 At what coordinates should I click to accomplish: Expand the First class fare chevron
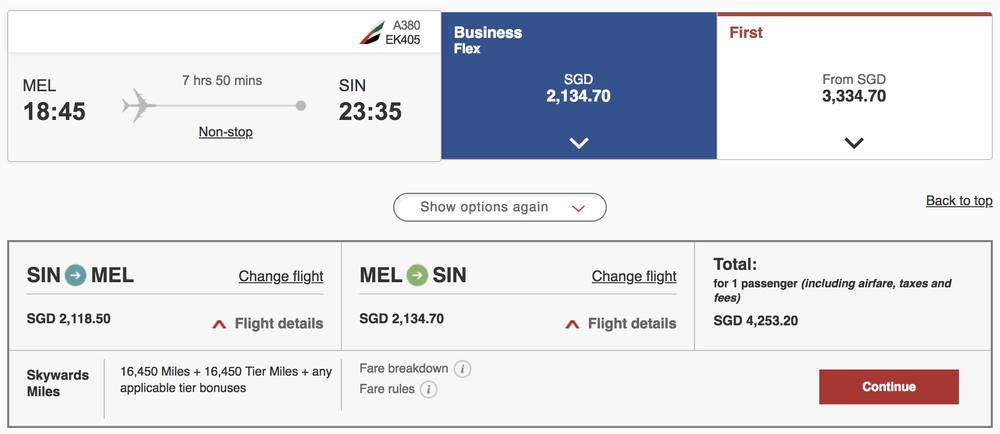pos(853,143)
